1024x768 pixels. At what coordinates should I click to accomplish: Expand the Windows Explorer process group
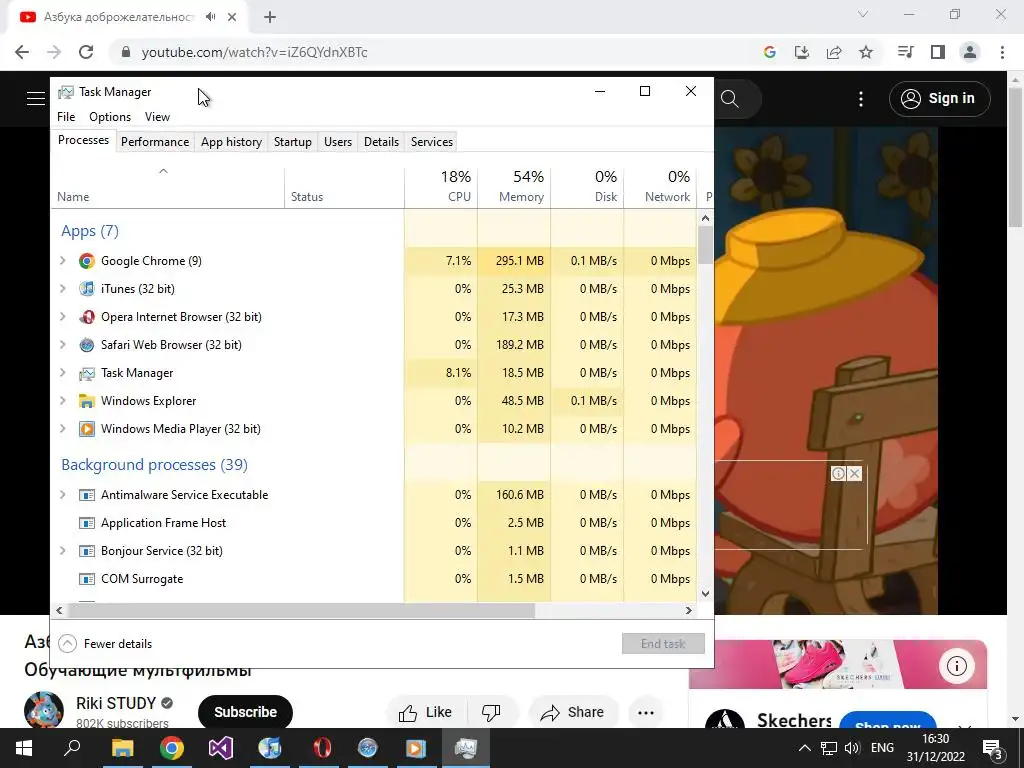(x=63, y=401)
